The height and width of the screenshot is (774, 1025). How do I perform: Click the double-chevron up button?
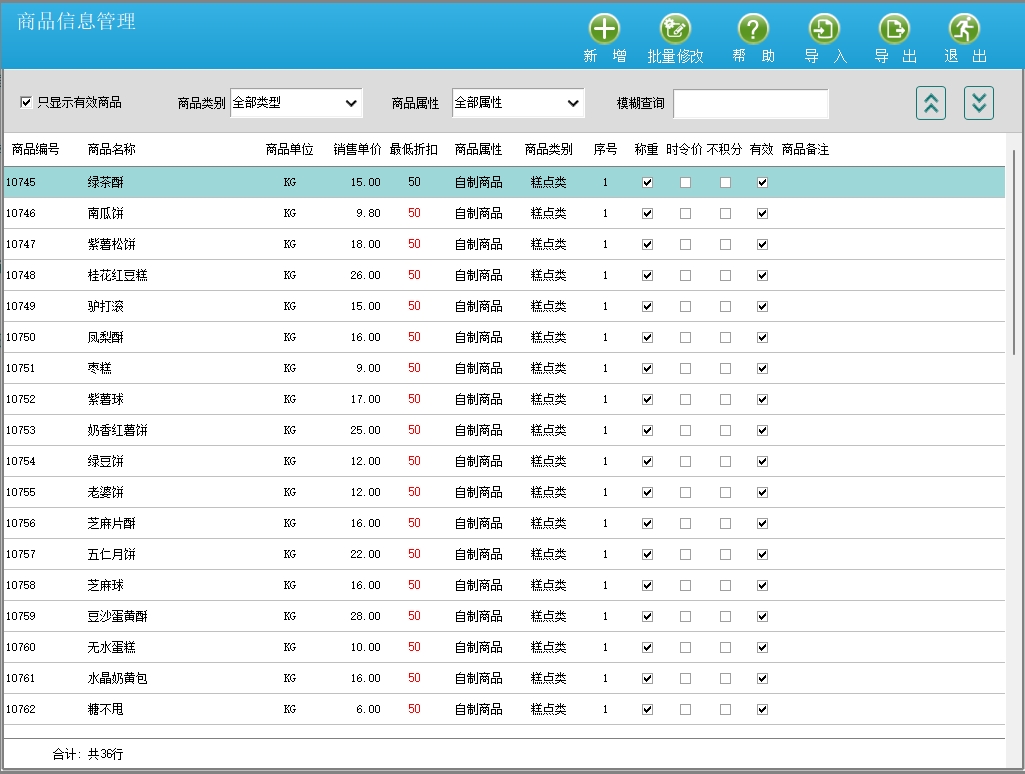[x=930, y=103]
